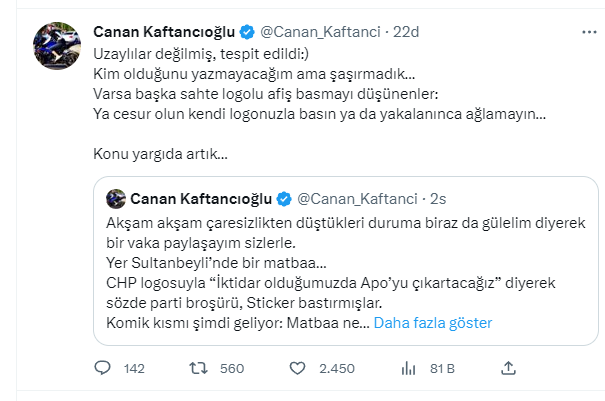The image size is (605, 401).
Task: Click the 142 reply count
Action: (134, 369)
